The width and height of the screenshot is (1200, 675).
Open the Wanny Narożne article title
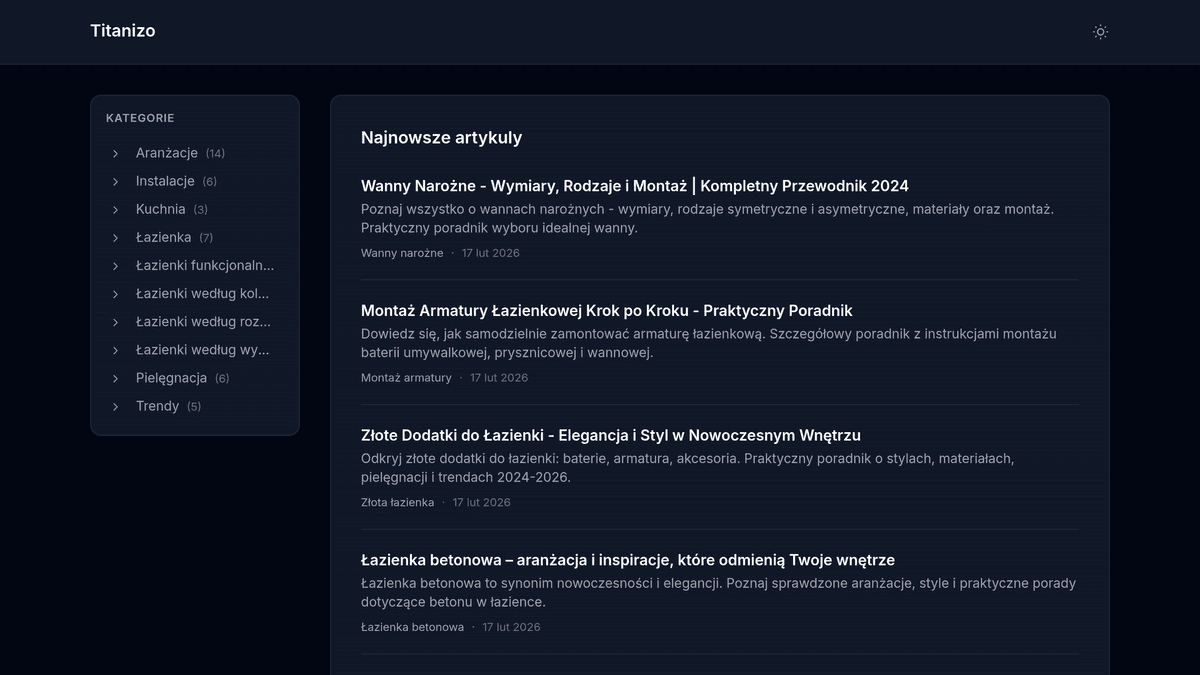[x=634, y=186]
